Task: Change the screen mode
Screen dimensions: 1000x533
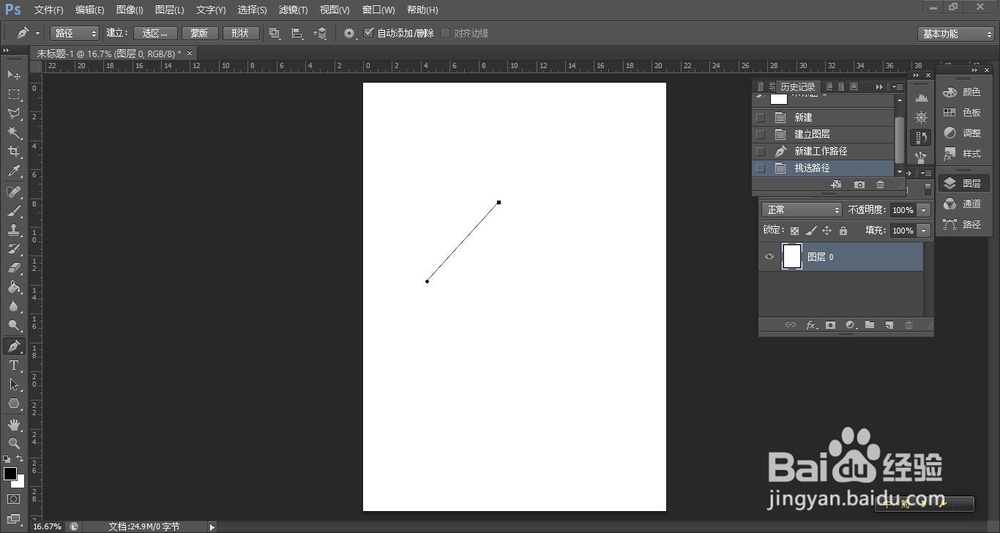Action: 13,518
